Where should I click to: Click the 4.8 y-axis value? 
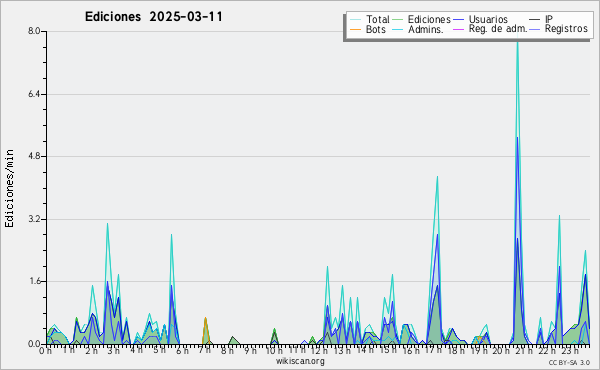click(x=34, y=156)
